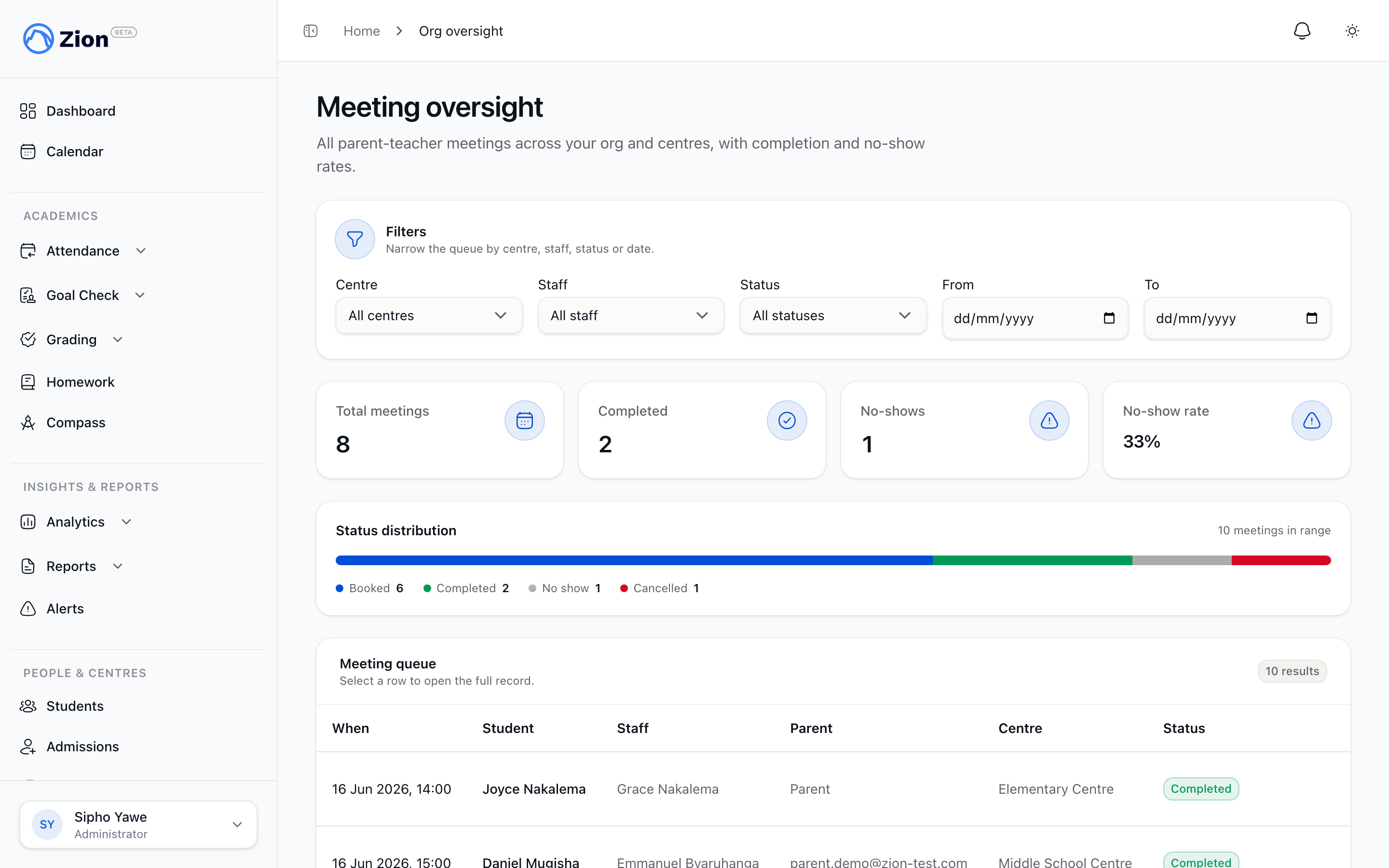Click the Filters funnel icon
Image resolution: width=1389 pixels, height=868 pixels.
click(354, 239)
